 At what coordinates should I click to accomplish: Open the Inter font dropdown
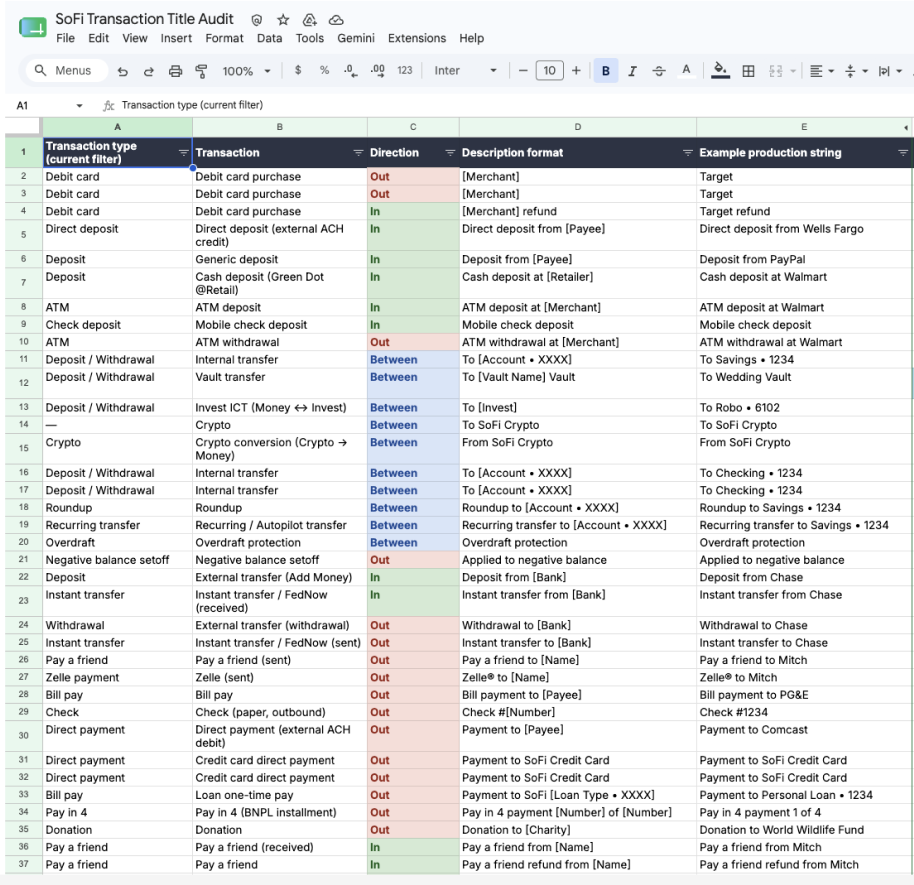pyautogui.click(x=465, y=71)
